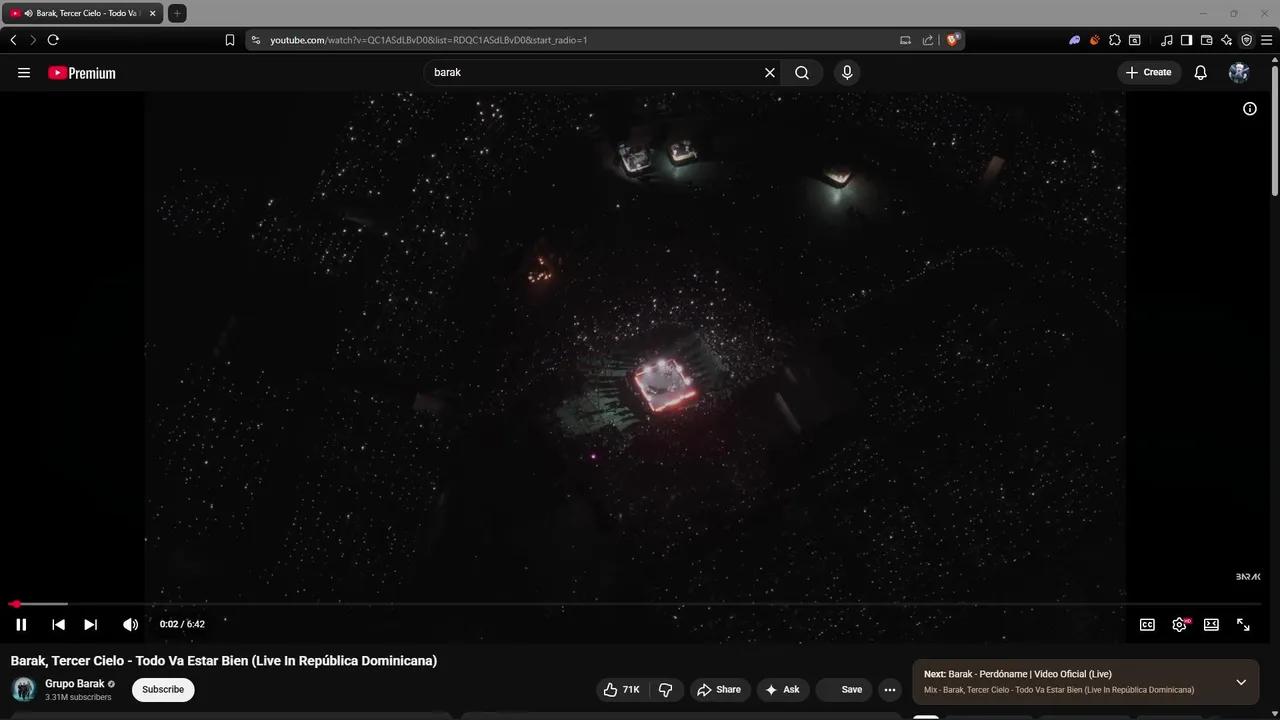Viewport: 1280px width, 720px height.
Task: Open player settings gear
Action: click(x=1180, y=625)
